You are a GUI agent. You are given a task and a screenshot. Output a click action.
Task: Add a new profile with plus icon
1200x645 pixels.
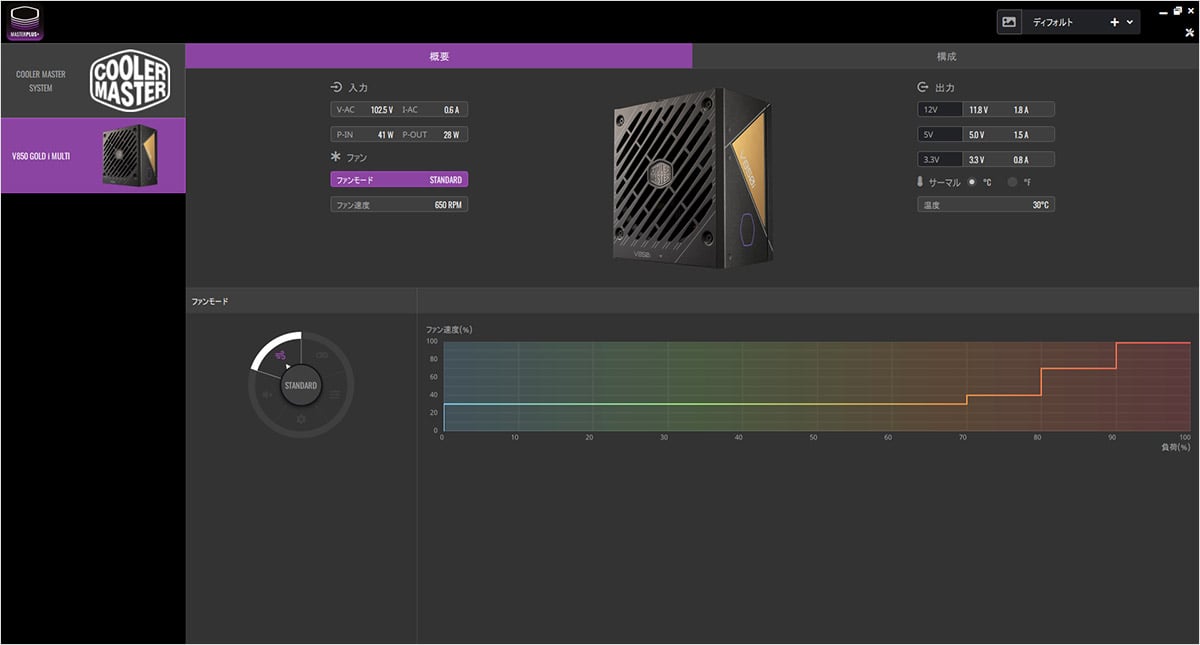pyautogui.click(x=1114, y=22)
